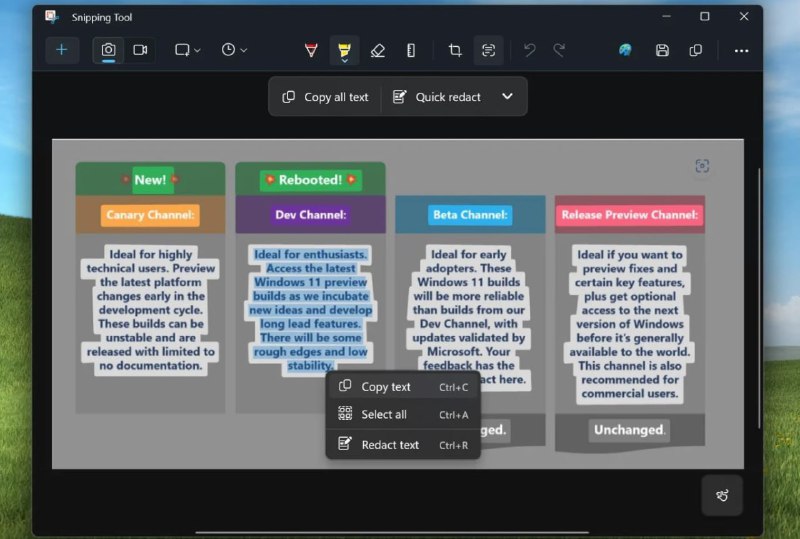Click the Edit in Paint icon
This screenshot has width=800, height=539.
click(625, 50)
